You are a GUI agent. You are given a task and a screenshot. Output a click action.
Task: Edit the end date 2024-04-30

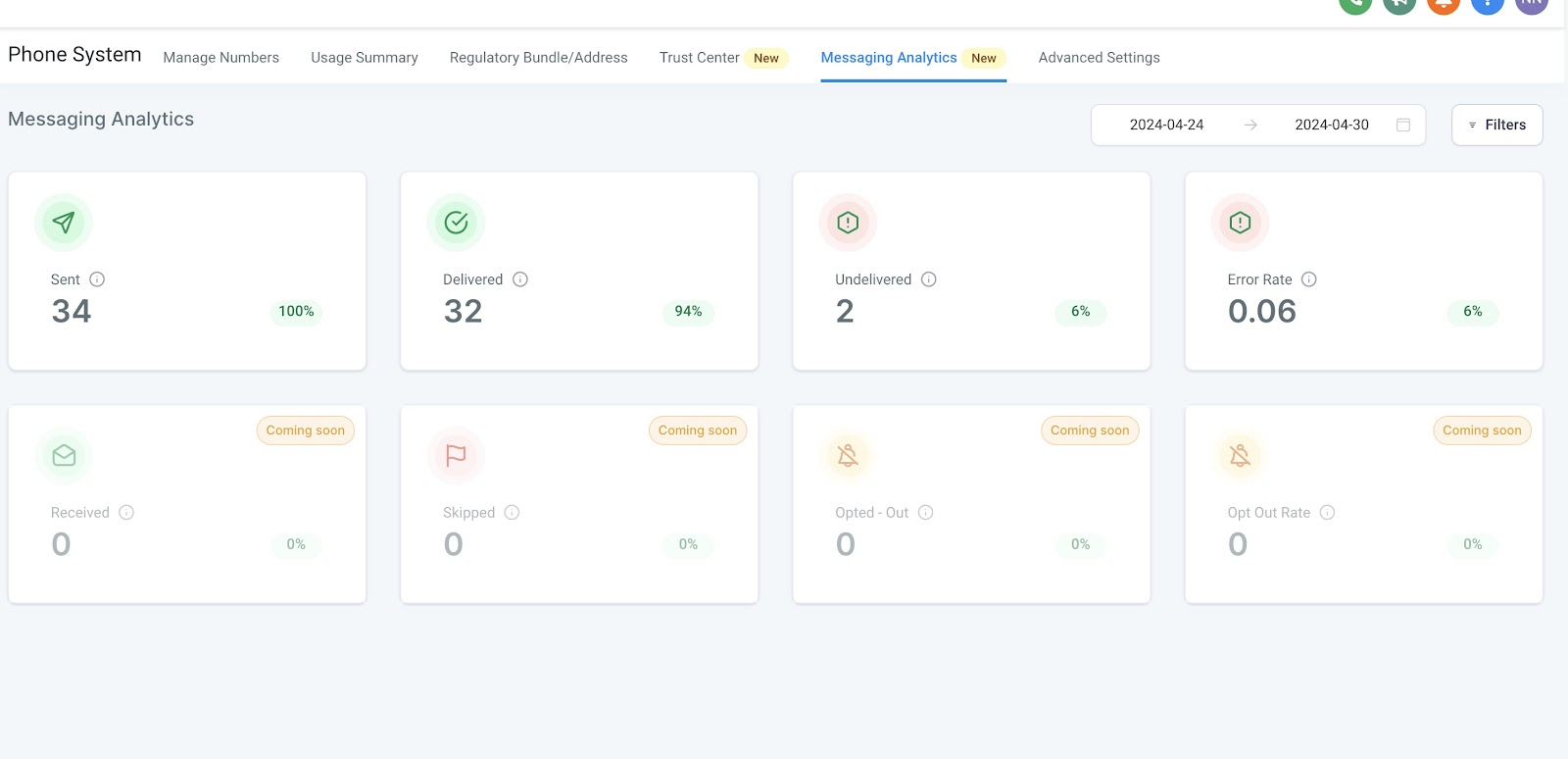tap(1332, 125)
